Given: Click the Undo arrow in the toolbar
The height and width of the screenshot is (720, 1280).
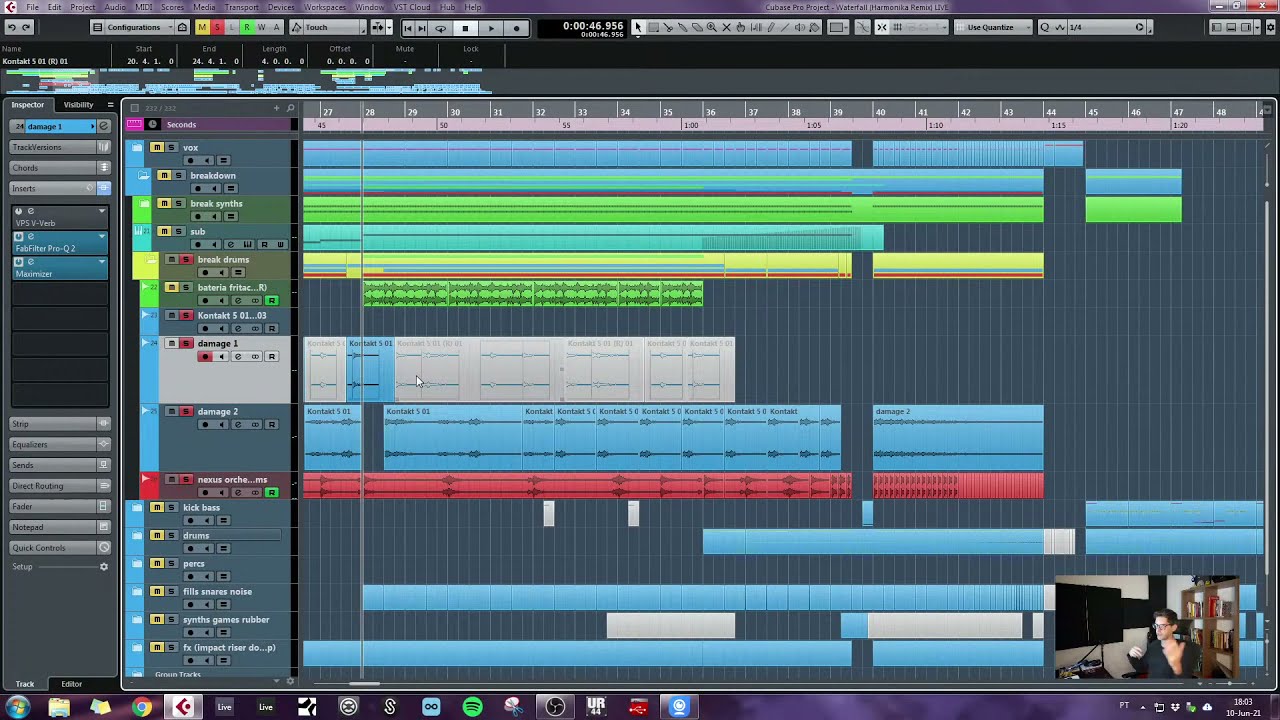Looking at the screenshot, I should click(11, 27).
